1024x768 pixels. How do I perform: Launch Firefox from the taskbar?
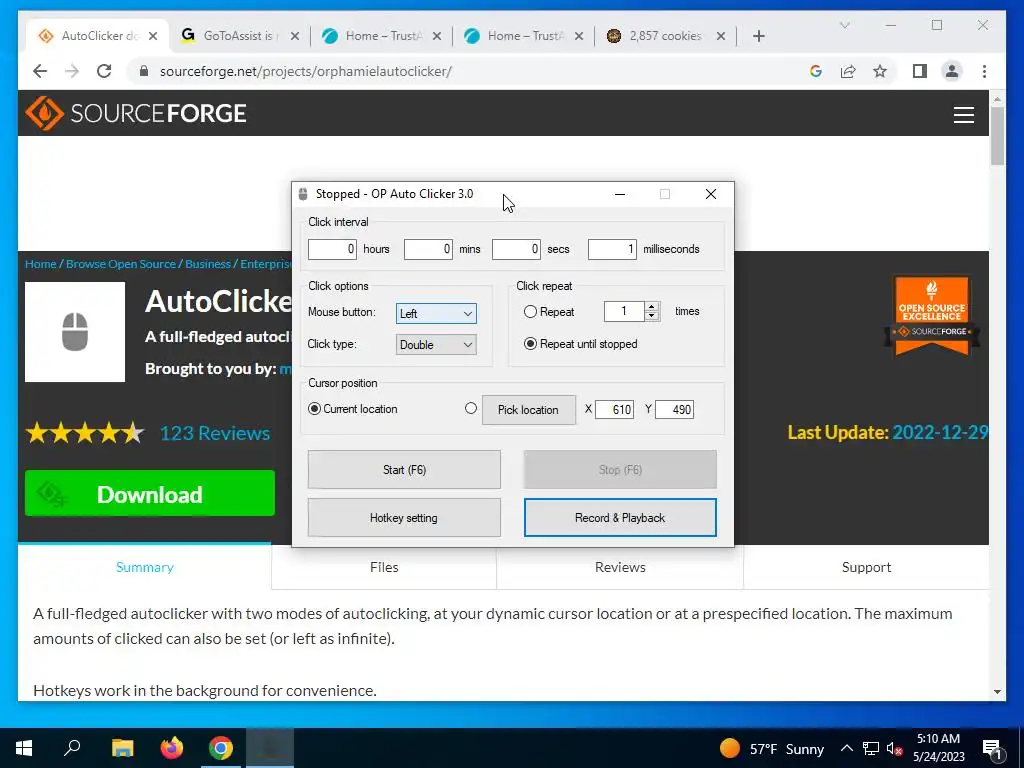172,748
